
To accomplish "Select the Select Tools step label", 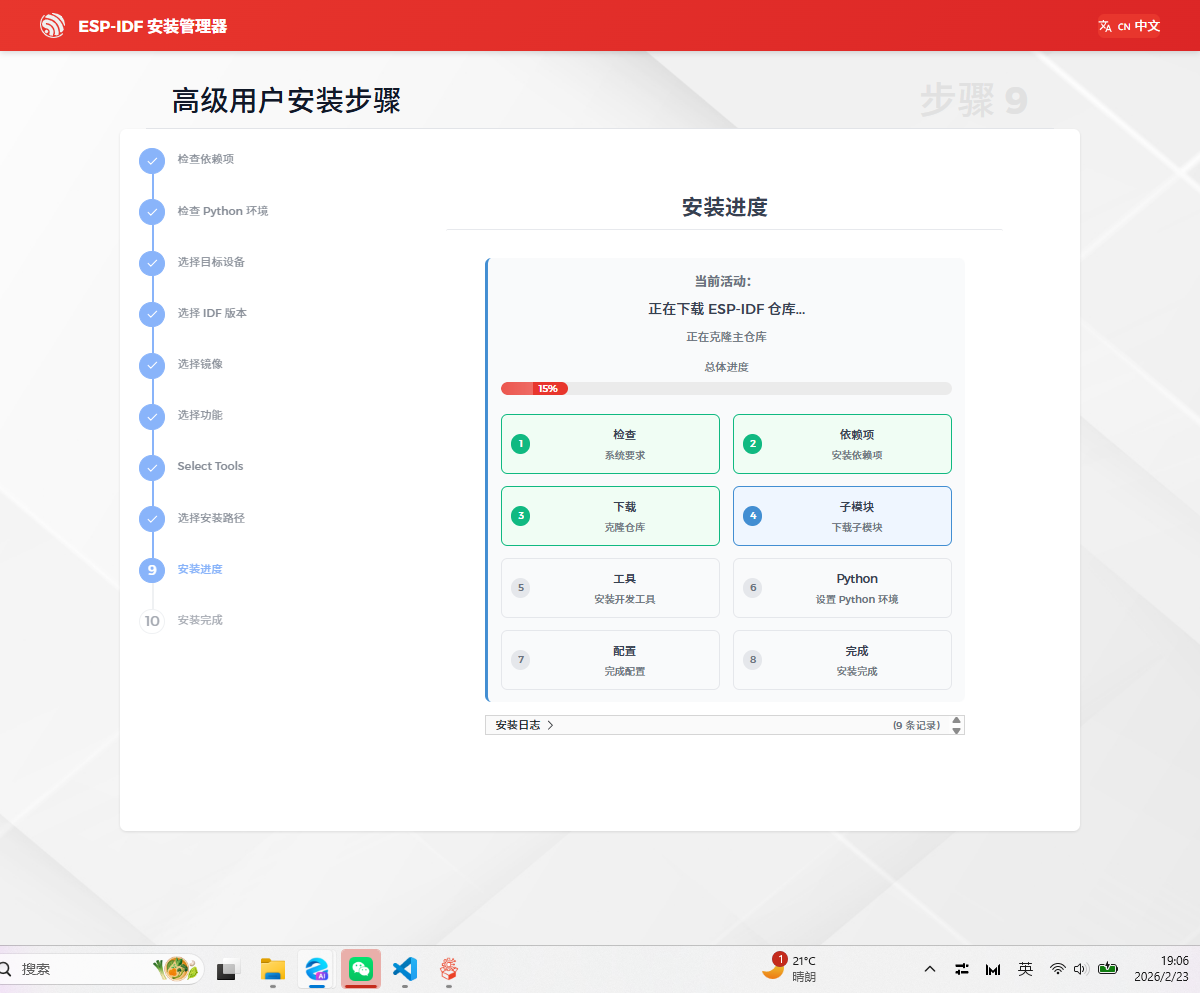I will (x=210, y=466).
